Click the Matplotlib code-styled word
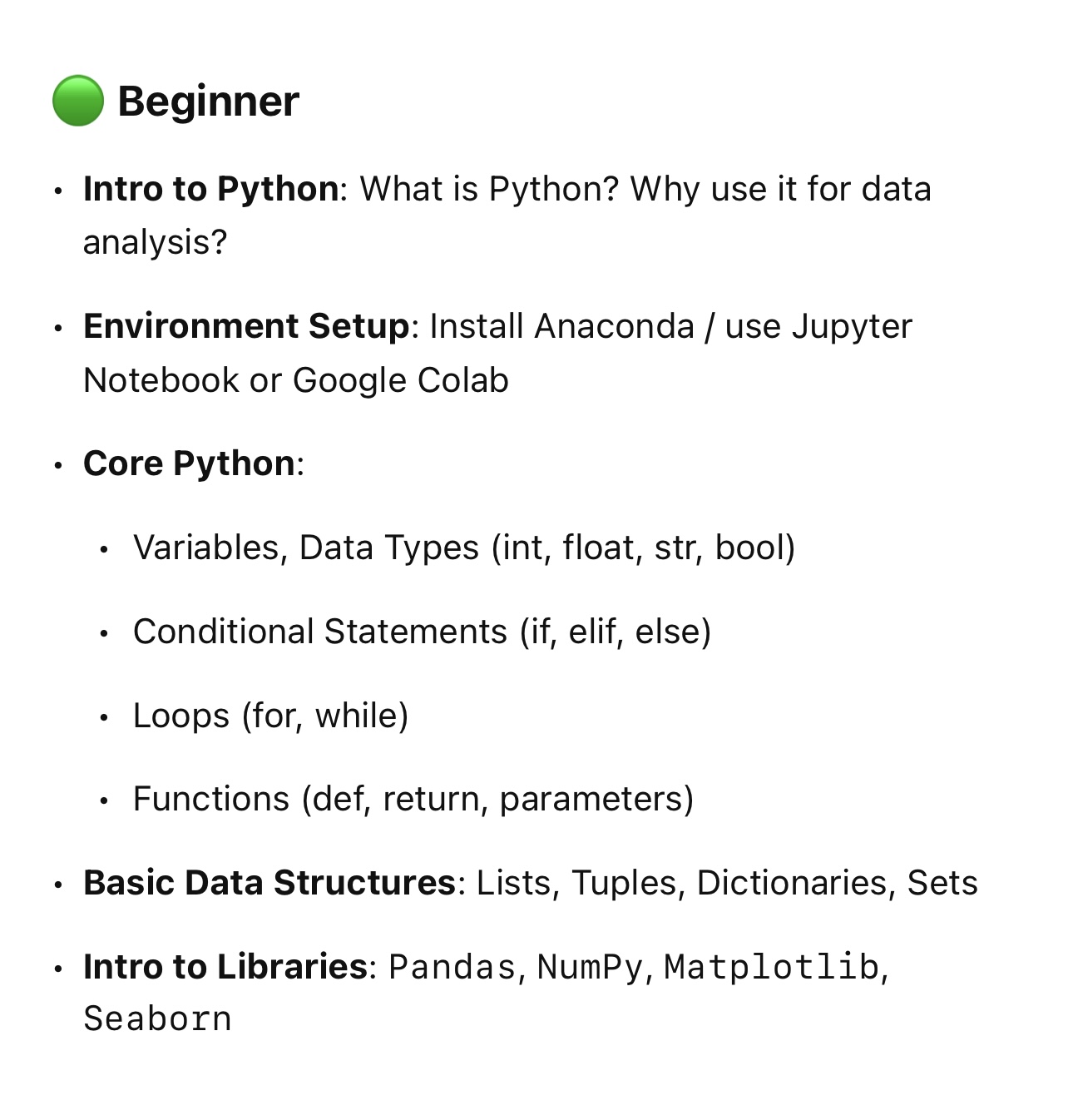 [772, 968]
